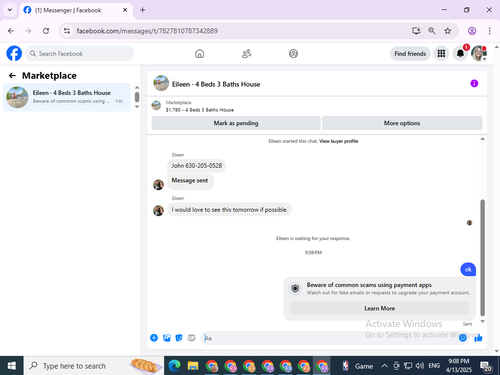Click the conversation list scrollbar down arrow

137,107
